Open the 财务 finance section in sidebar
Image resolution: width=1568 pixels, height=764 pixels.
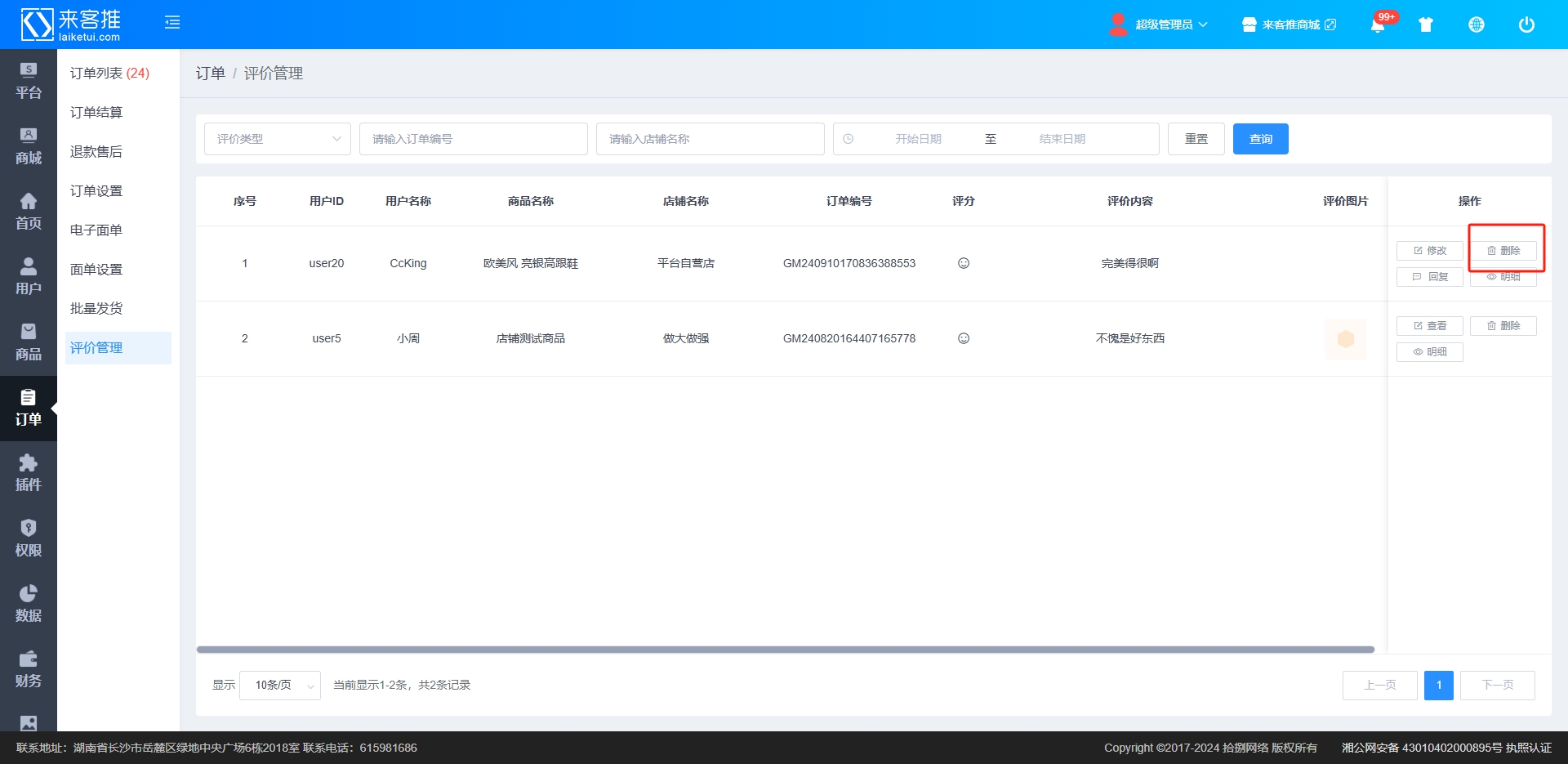29,669
